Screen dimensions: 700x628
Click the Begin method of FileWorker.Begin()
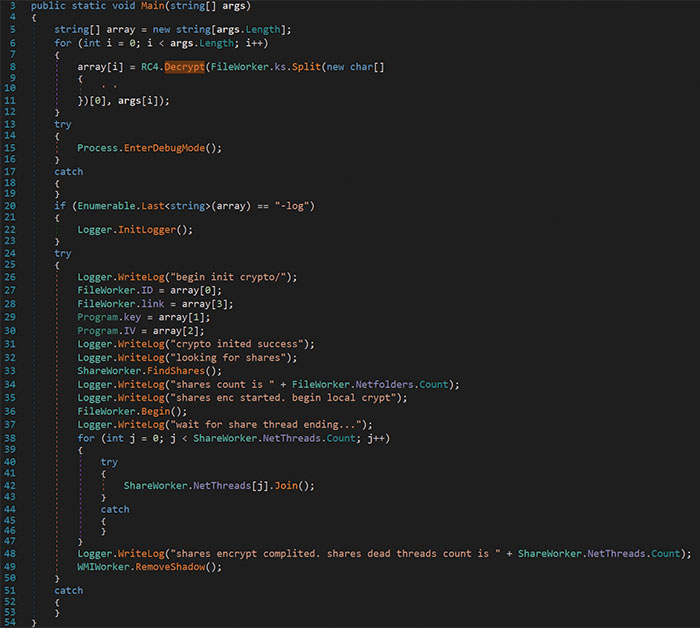click(156, 411)
